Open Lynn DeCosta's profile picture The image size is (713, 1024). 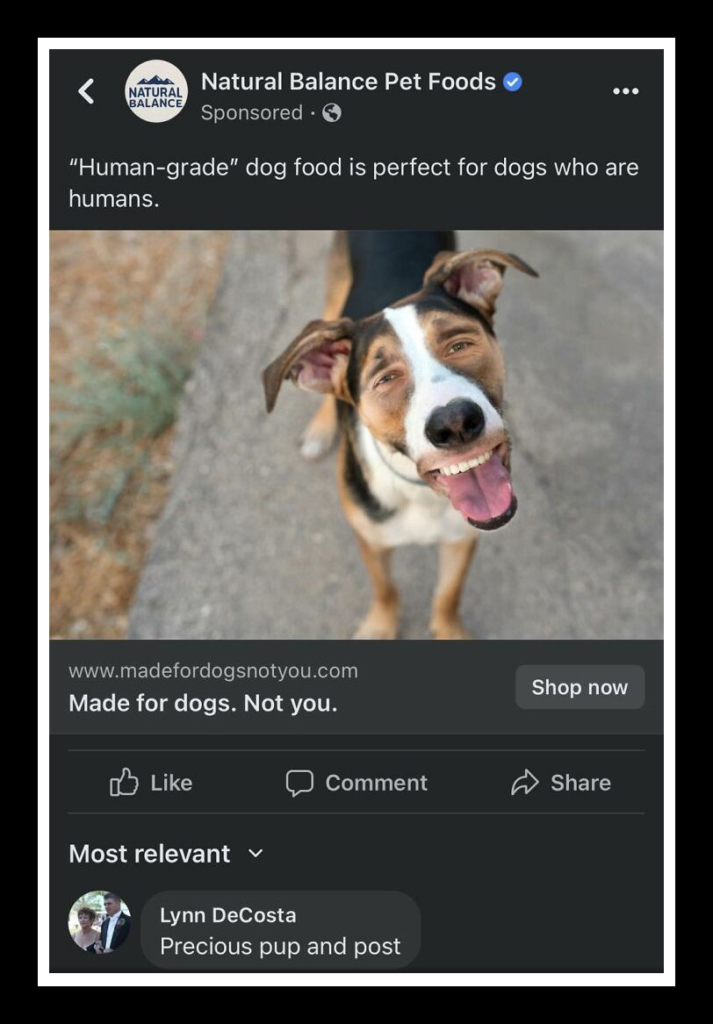click(x=99, y=922)
